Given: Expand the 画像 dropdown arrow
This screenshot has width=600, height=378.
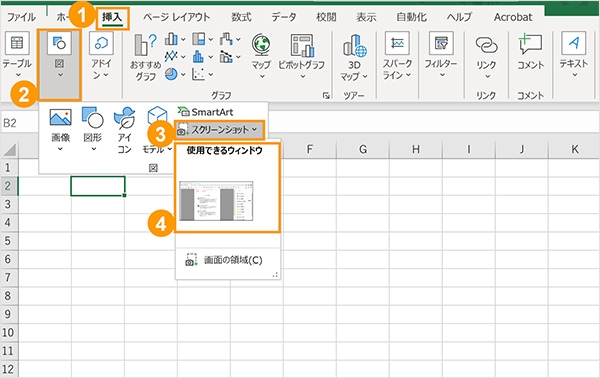Looking at the screenshot, I should tap(60, 149).
